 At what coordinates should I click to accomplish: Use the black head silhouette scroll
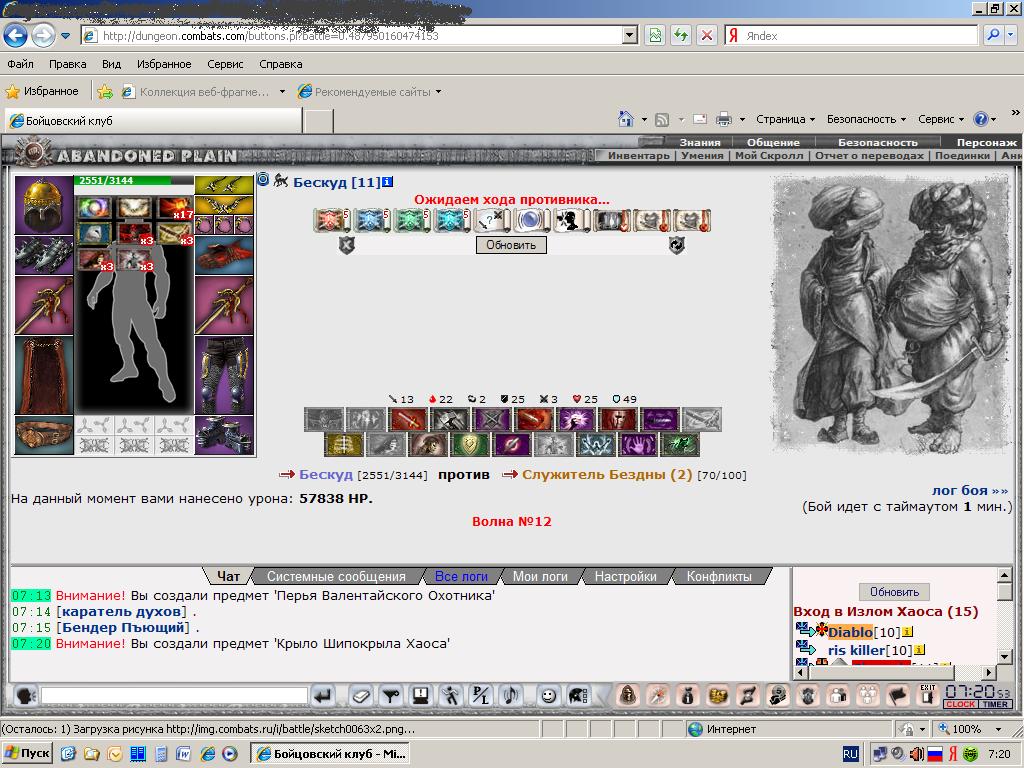click(571, 221)
